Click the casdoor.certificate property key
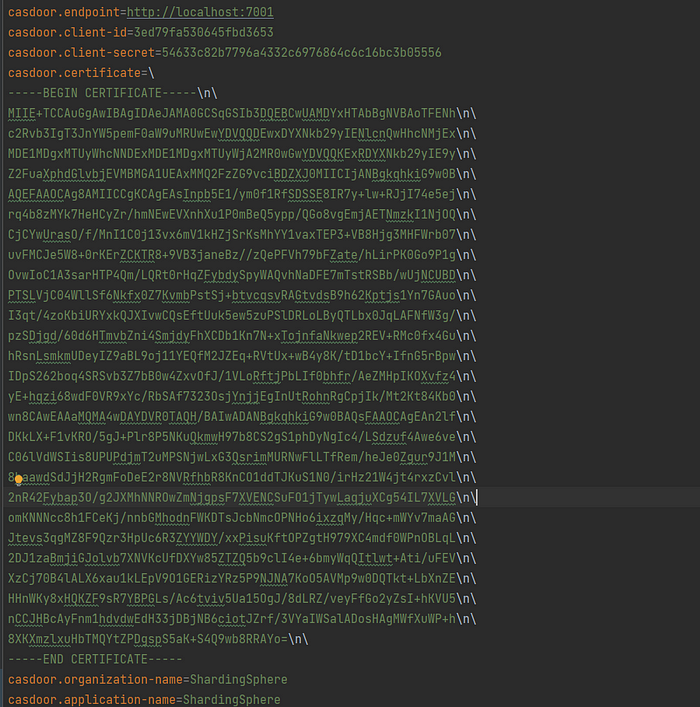 click(72, 72)
